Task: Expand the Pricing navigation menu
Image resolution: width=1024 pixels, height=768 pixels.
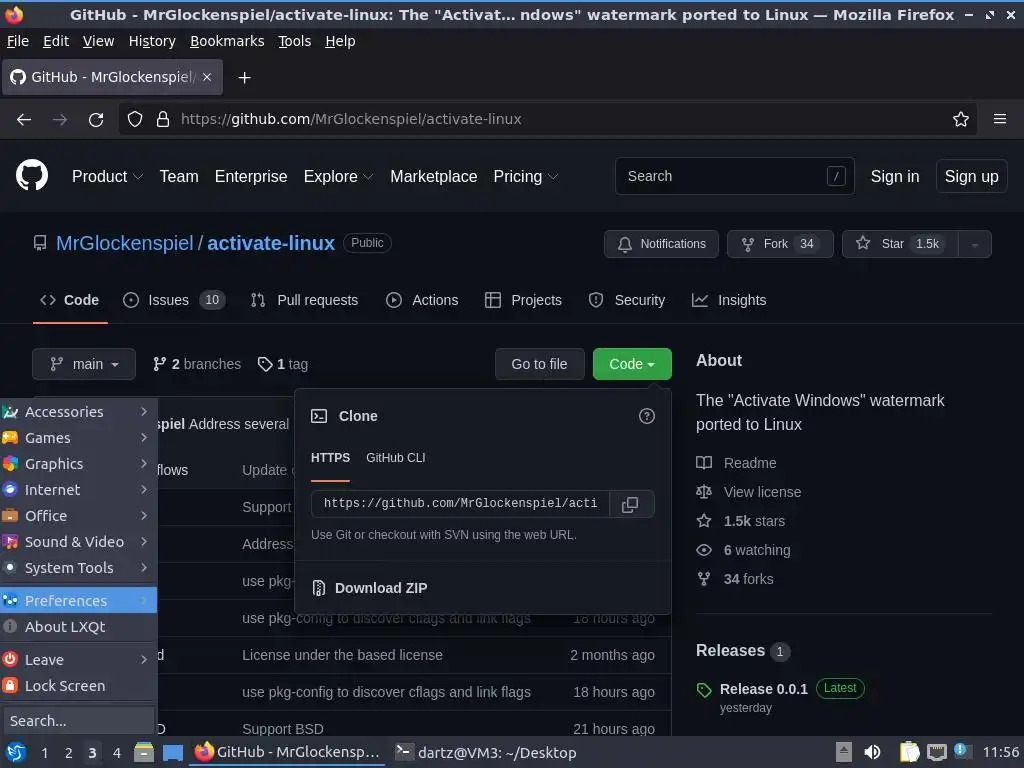Action: 526,176
